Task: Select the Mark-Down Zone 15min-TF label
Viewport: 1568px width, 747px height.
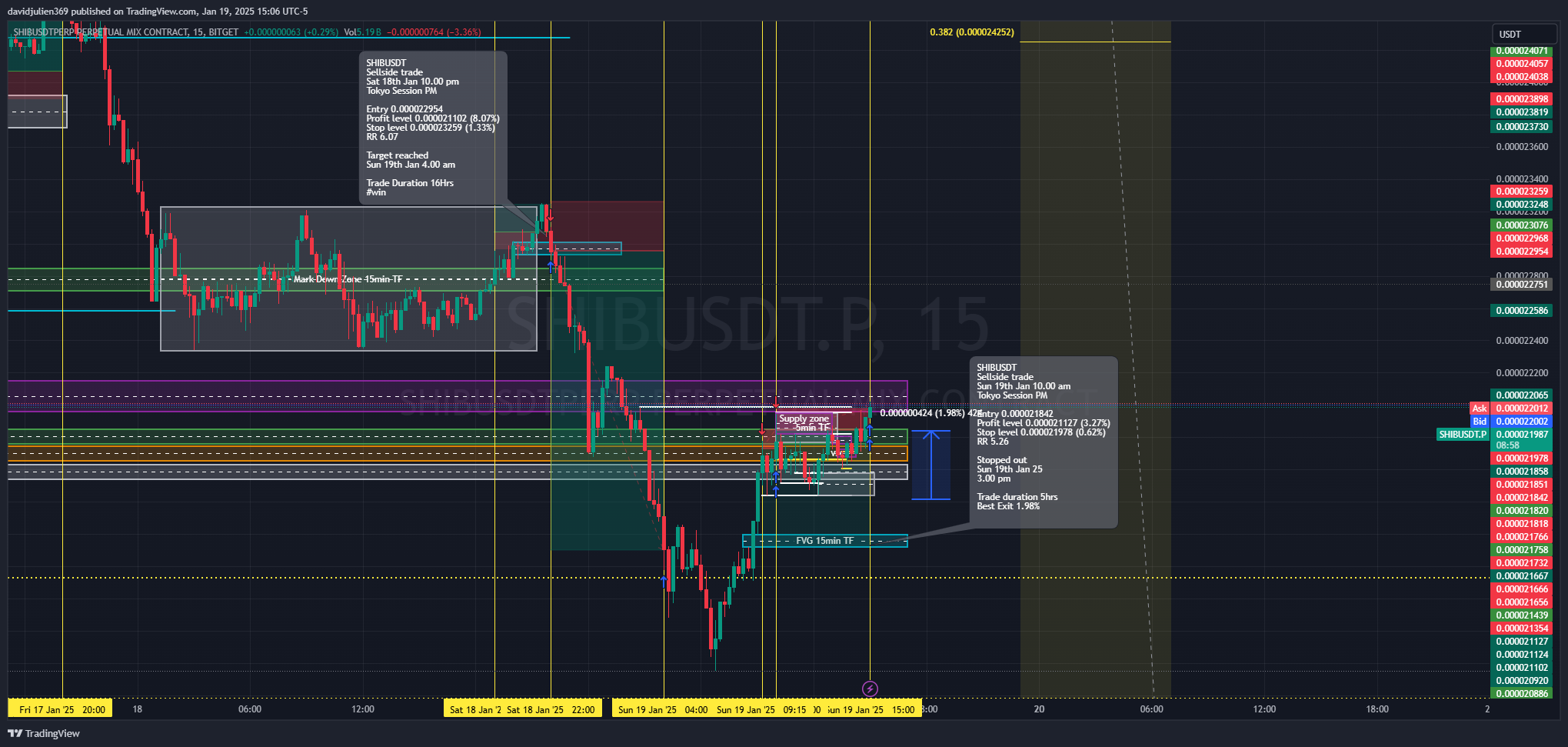Action: coord(348,279)
